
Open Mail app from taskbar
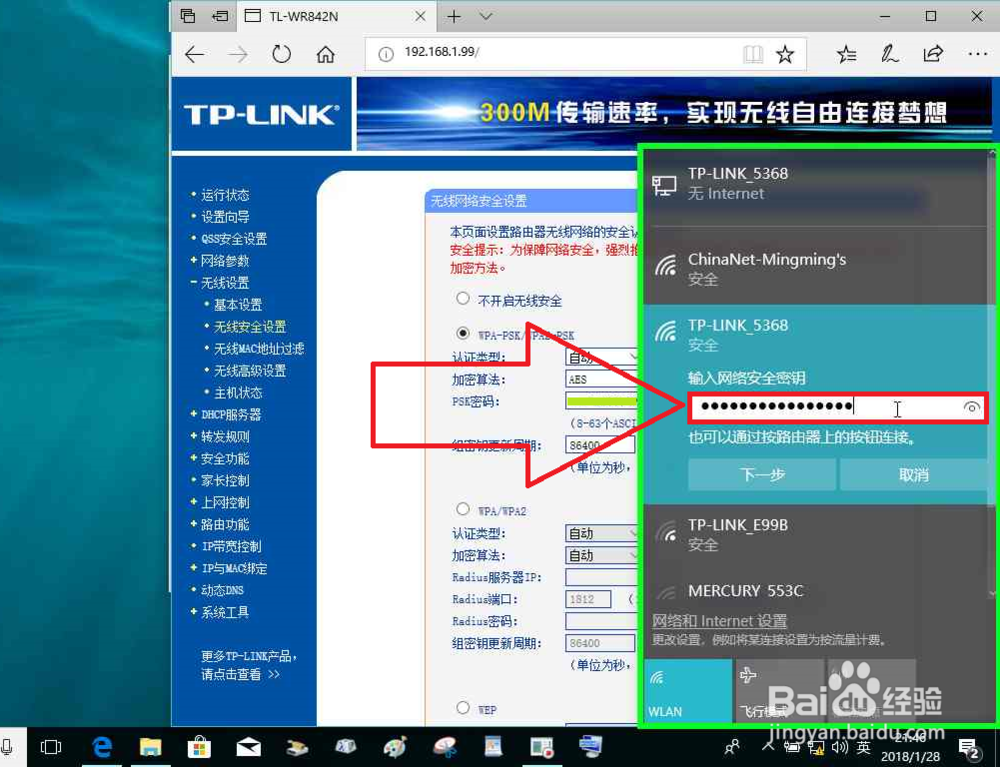[x=248, y=747]
